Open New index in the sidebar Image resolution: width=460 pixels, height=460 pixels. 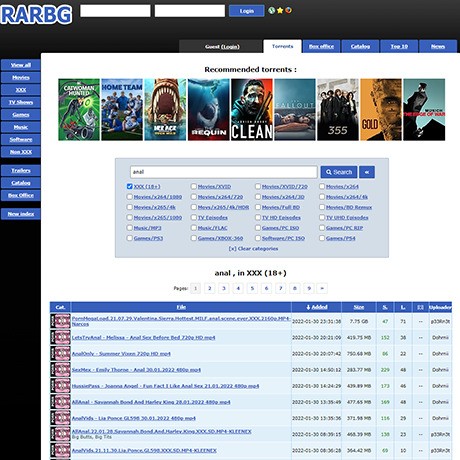click(21, 214)
